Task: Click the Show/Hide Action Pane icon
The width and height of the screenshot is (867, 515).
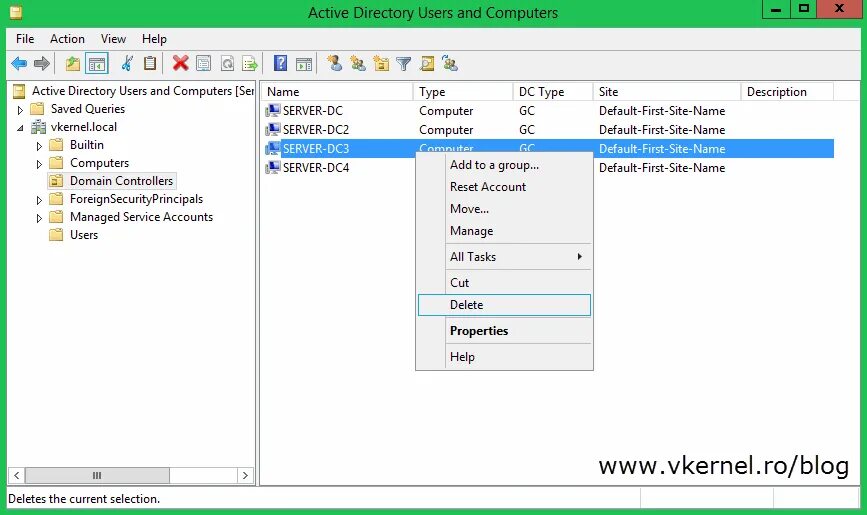Action: 304,64
